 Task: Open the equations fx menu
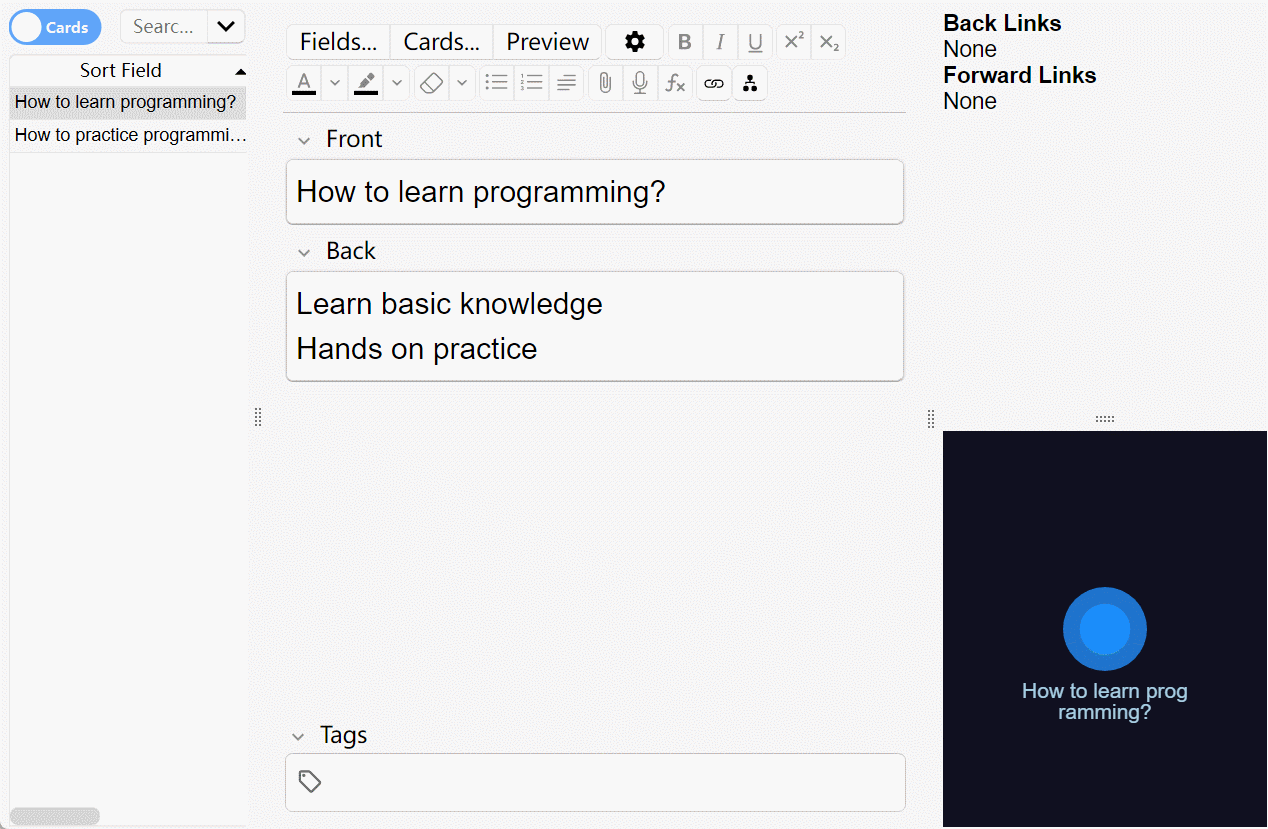[675, 83]
